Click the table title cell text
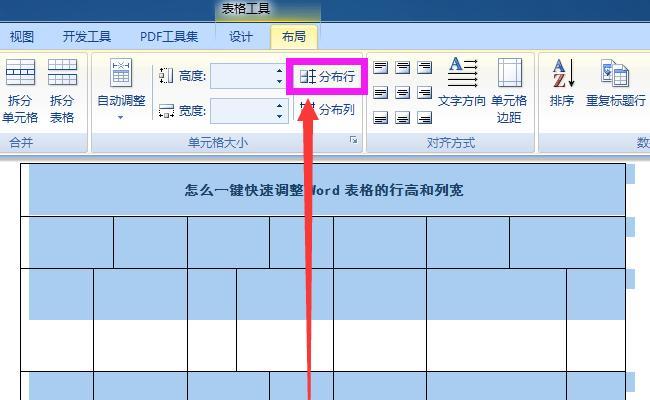Screen dimensions: 650x400 tap(324, 190)
